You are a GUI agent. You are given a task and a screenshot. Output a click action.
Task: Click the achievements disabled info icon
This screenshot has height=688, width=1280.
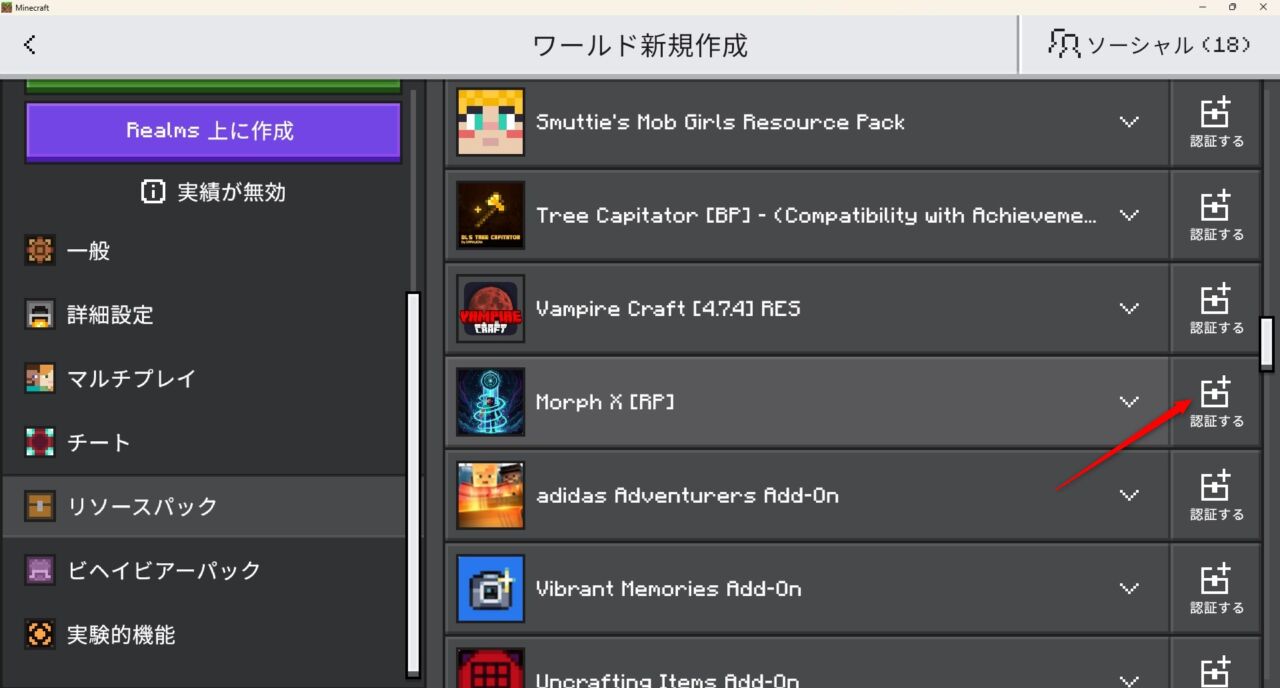click(153, 192)
